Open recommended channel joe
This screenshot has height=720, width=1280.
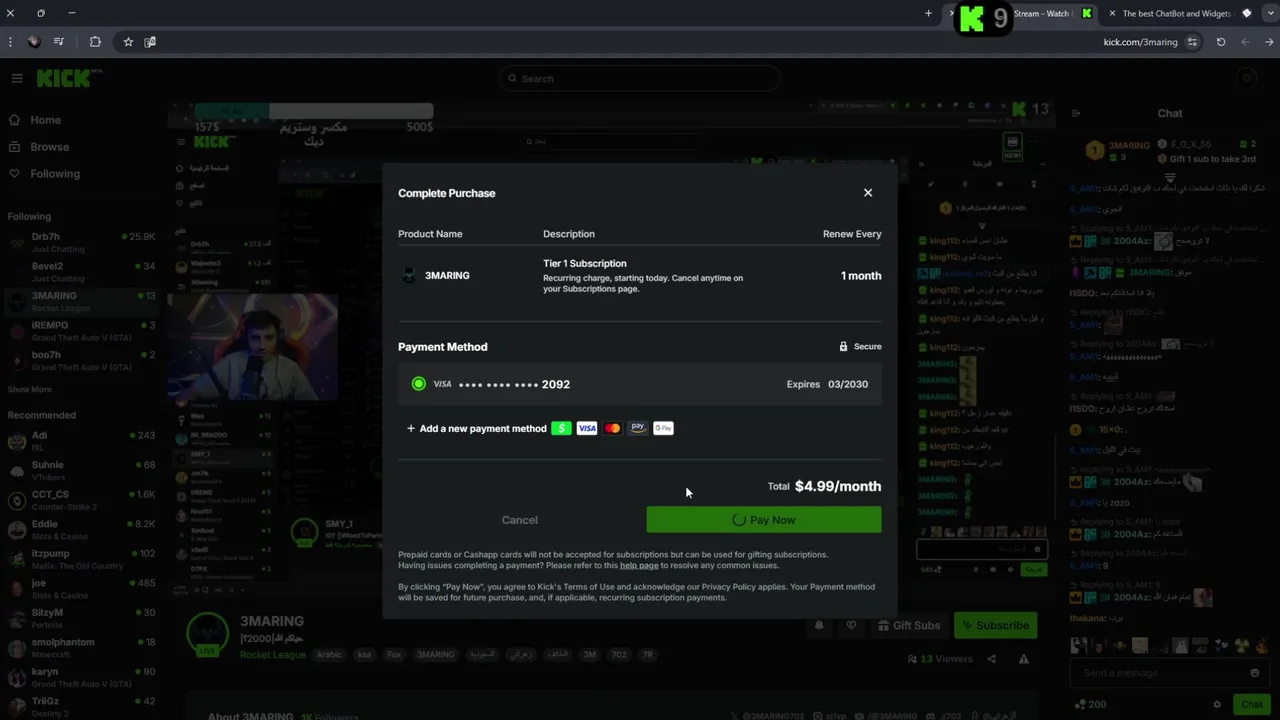(x=80, y=588)
